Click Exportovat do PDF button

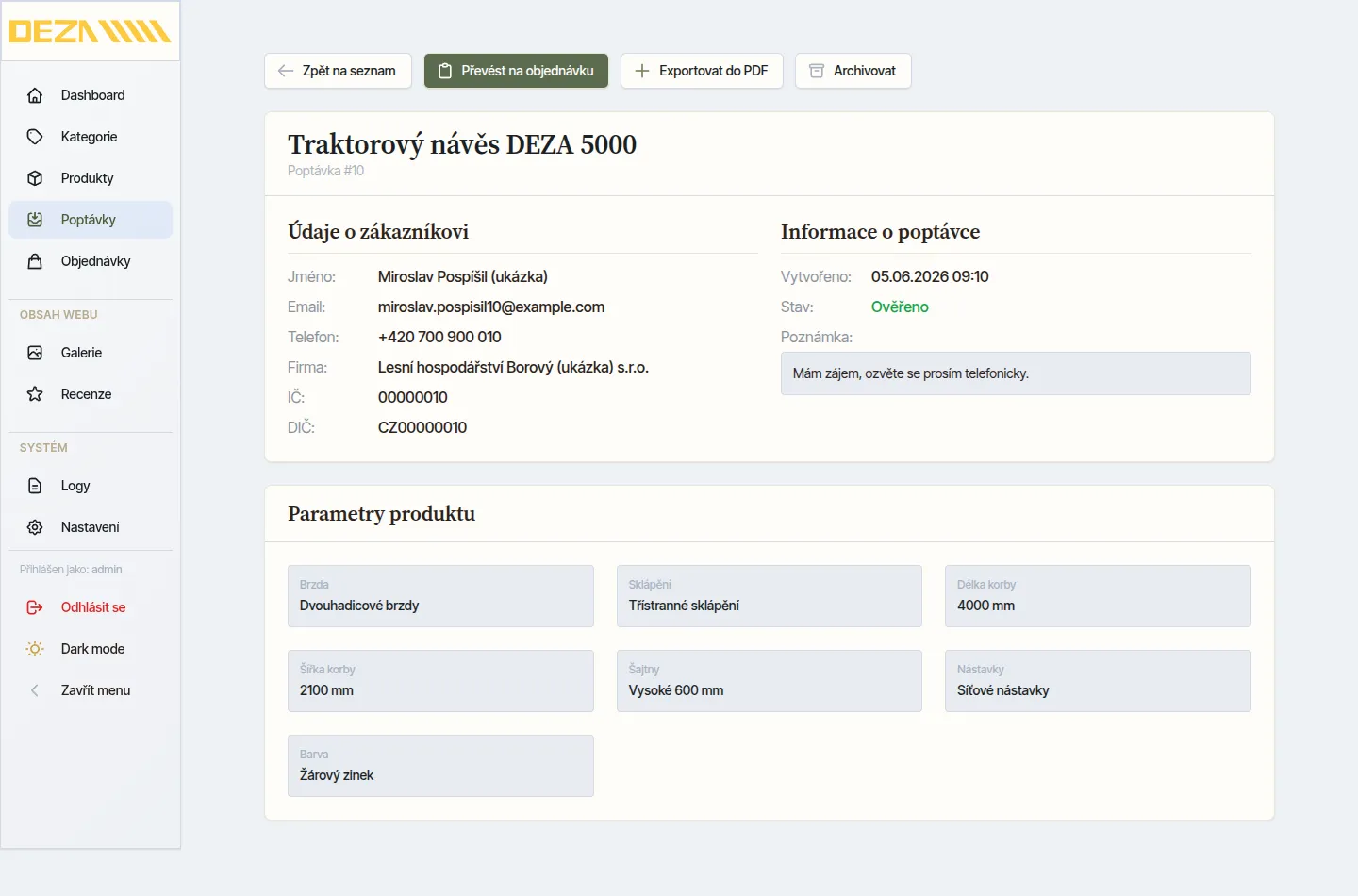(702, 71)
